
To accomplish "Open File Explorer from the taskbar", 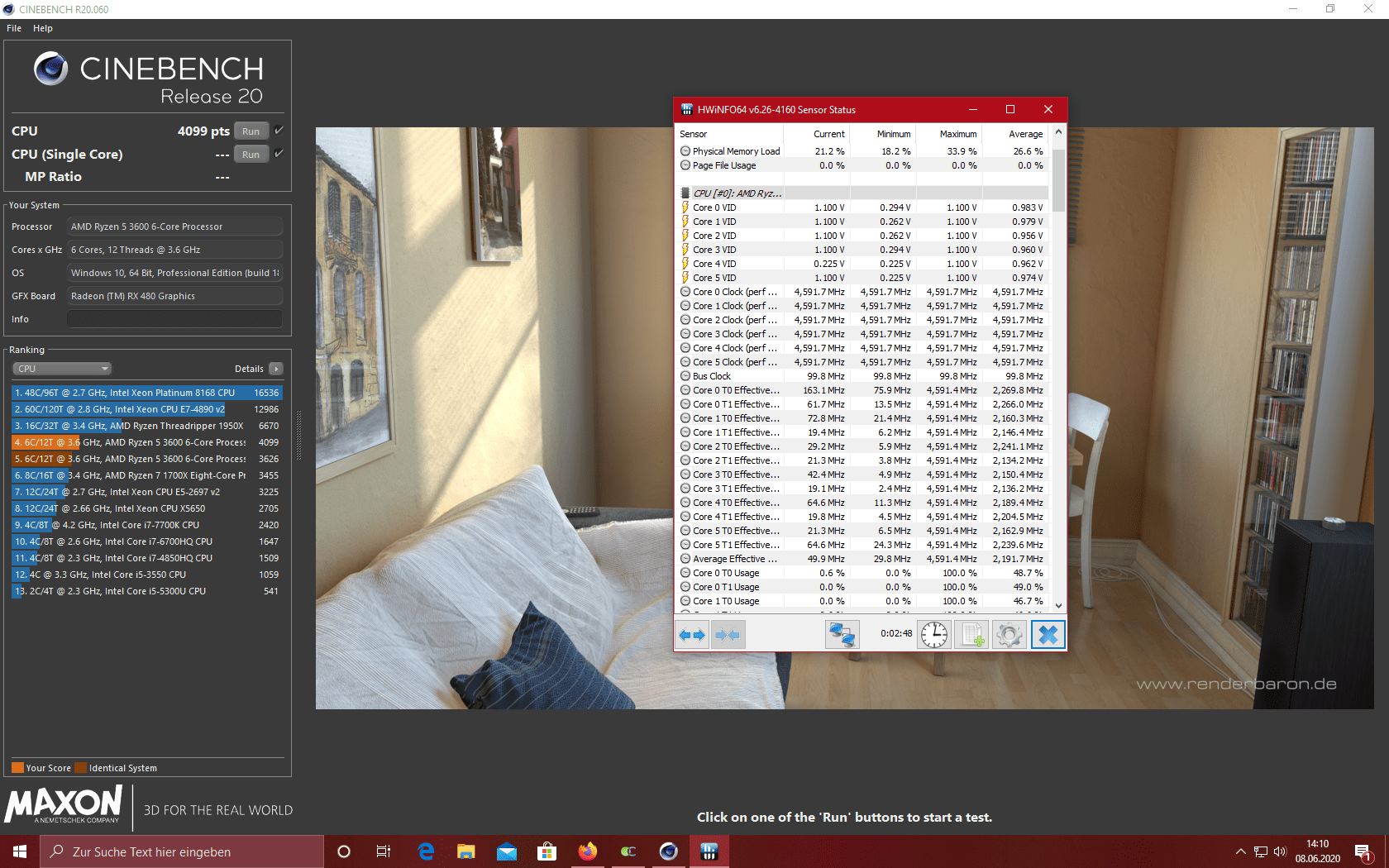I will point(465,851).
